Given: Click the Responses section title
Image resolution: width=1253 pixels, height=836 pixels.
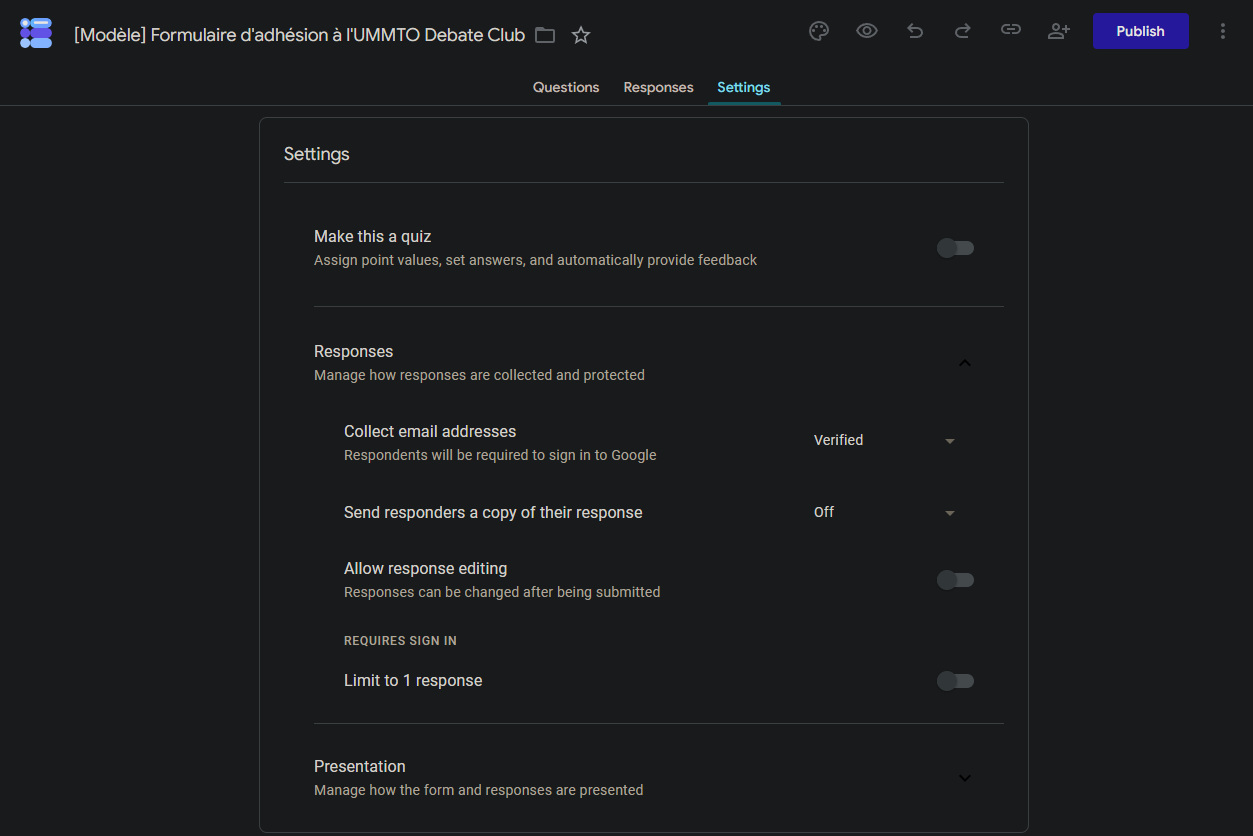Looking at the screenshot, I should (x=354, y=352).
